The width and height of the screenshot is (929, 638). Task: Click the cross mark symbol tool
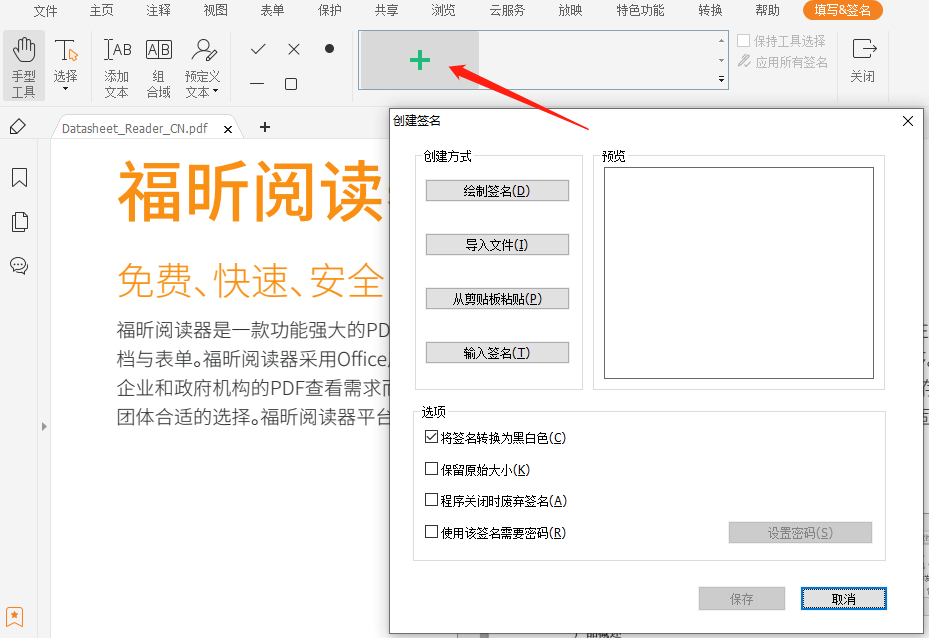[293, 49]
